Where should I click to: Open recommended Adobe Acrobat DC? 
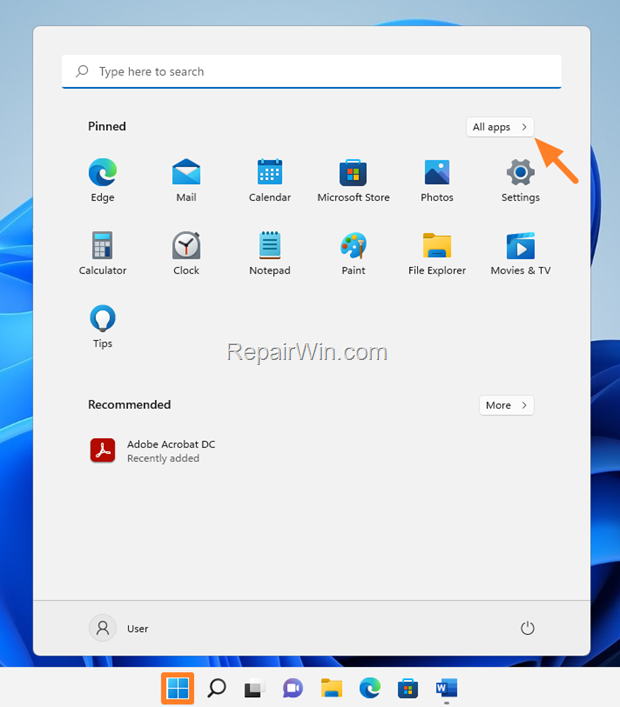pyautogui.click(x=152, y=450)
